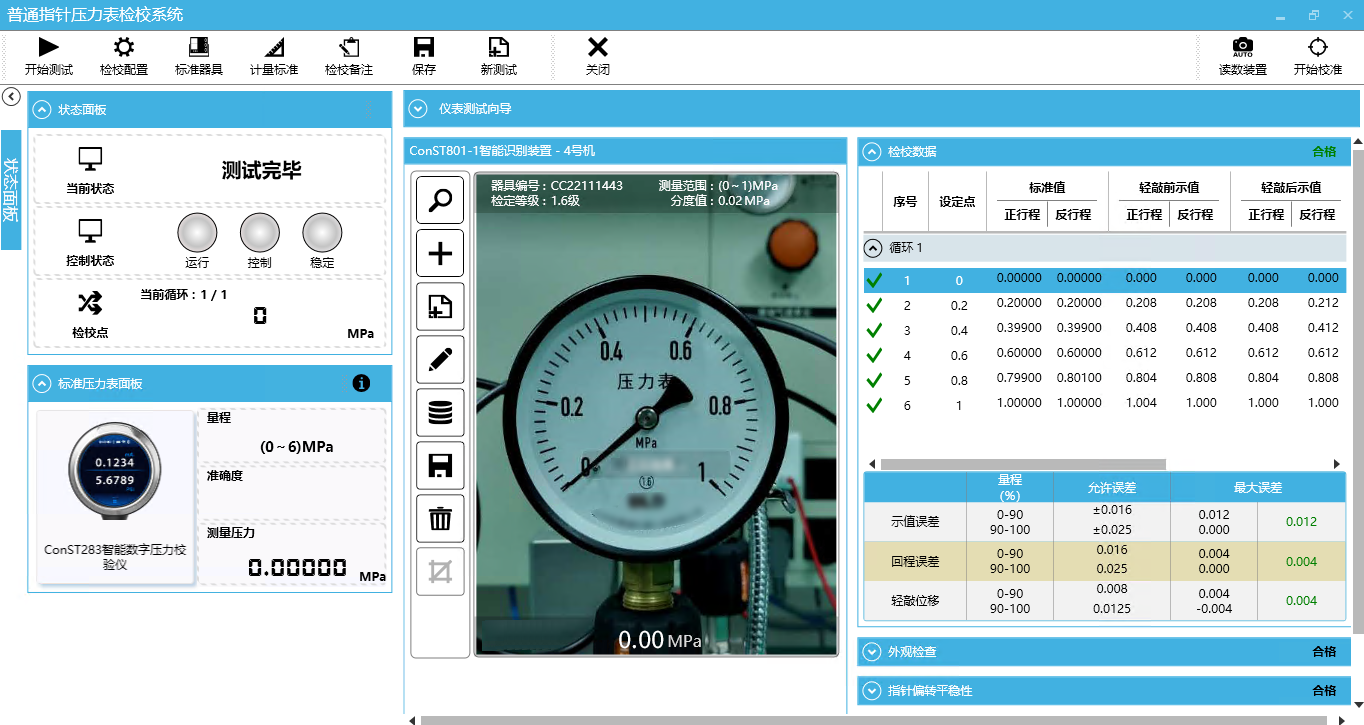
Task: Click 新测试 in the top toolbar
Action: coord(498,55)
